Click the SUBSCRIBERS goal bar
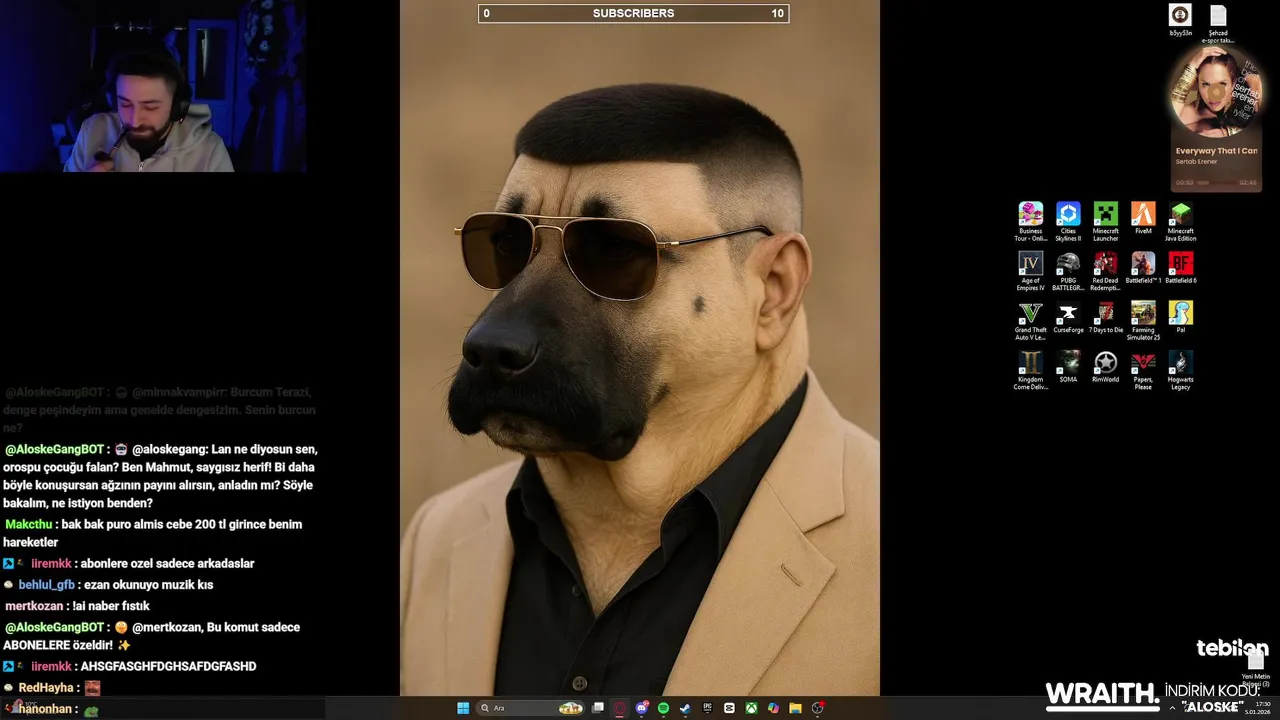 [x=633, y=13]
